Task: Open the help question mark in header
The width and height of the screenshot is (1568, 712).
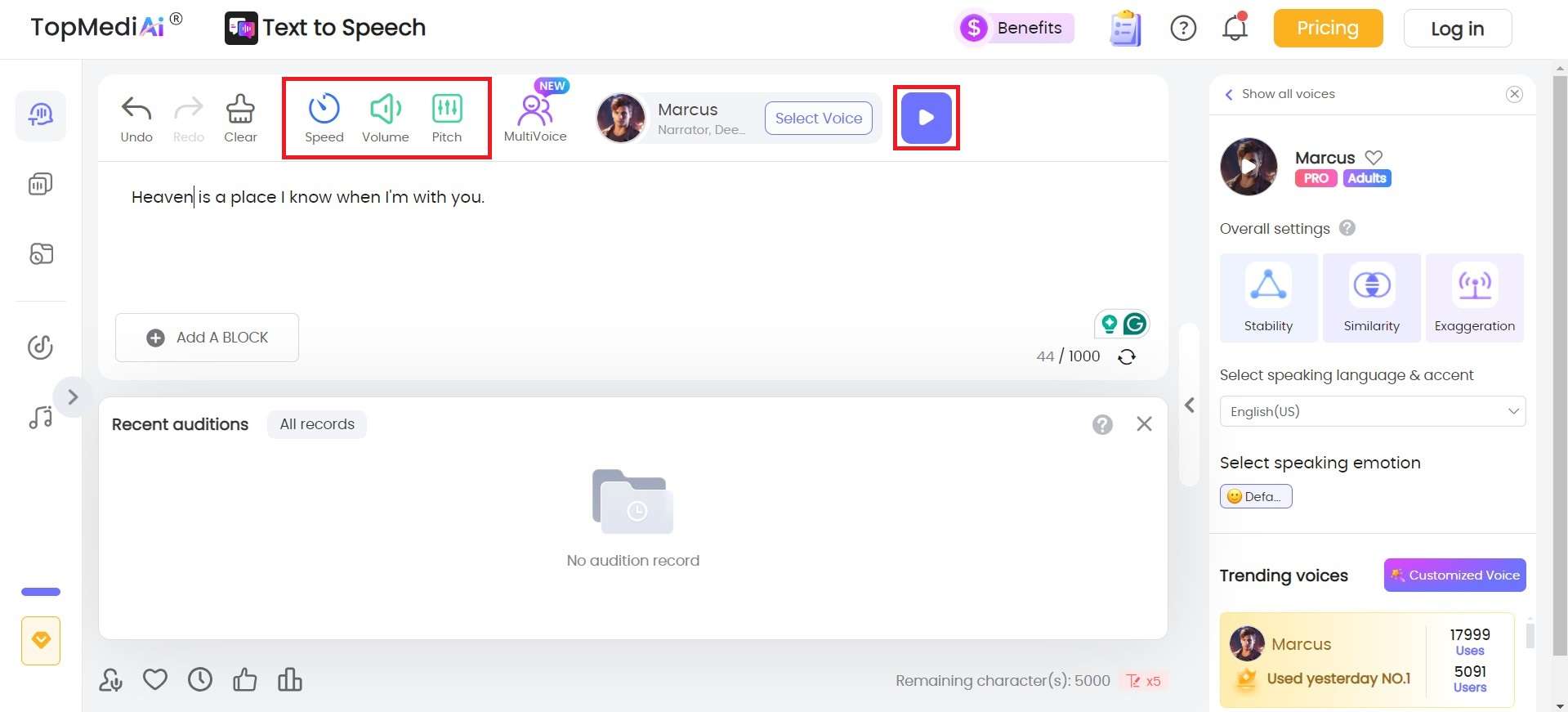Action: pyautogui.click(x=1183, y=29)
